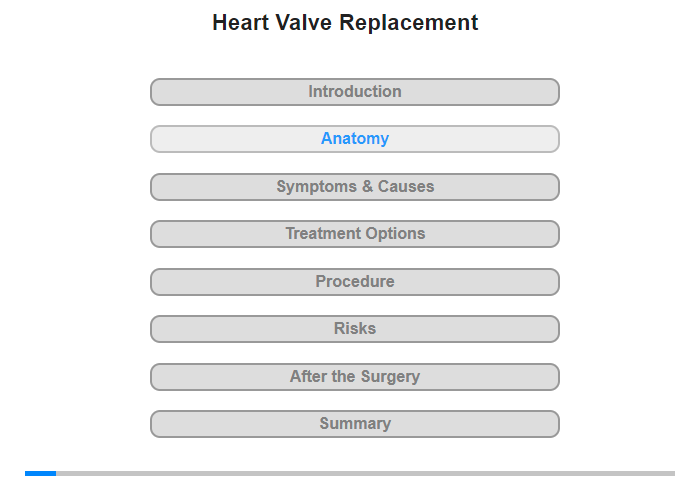Click the Procedure button
Screen dimensions: 700x480
[x=355, y=282]
